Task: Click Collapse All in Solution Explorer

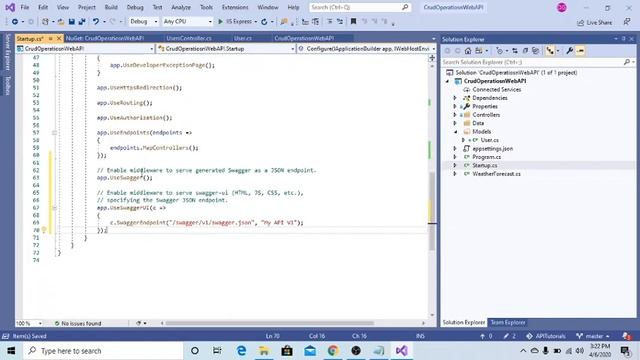Action: (525, 51)
